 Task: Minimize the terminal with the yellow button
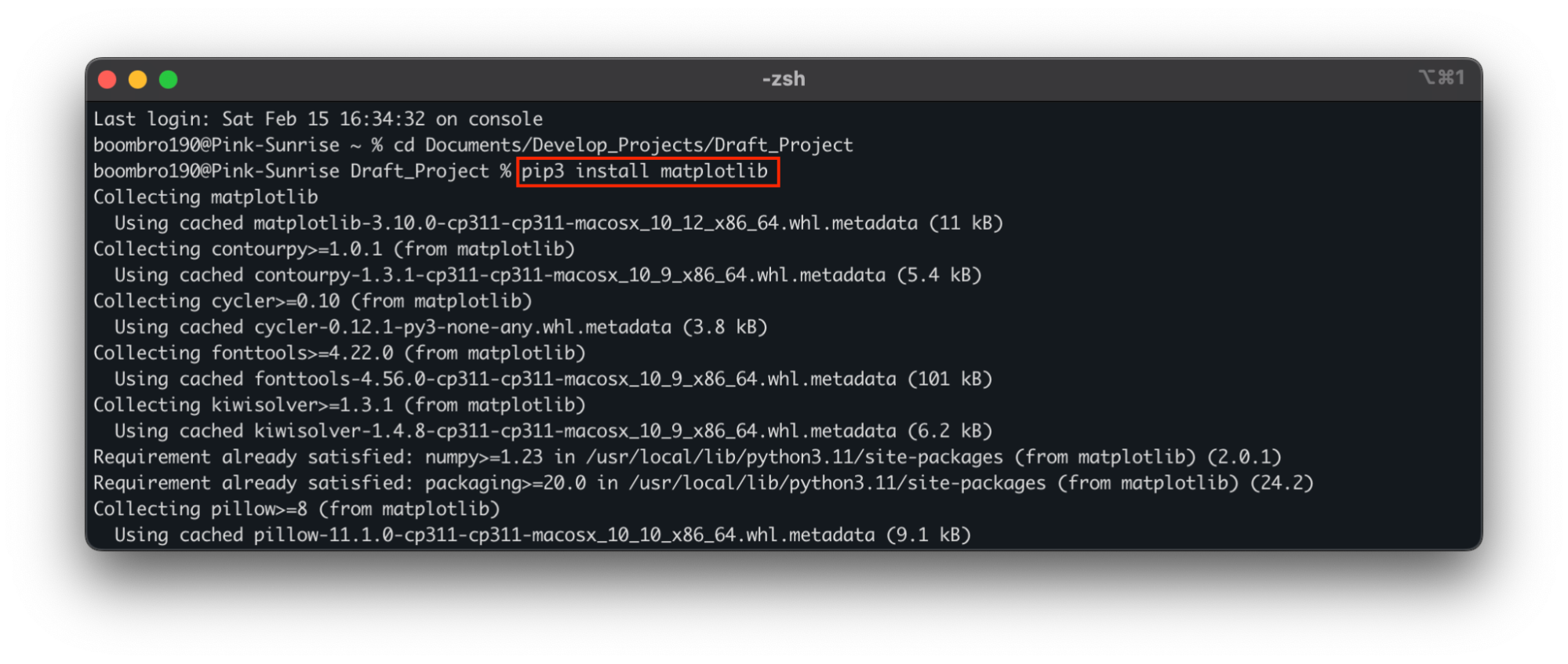pos(138,80)
